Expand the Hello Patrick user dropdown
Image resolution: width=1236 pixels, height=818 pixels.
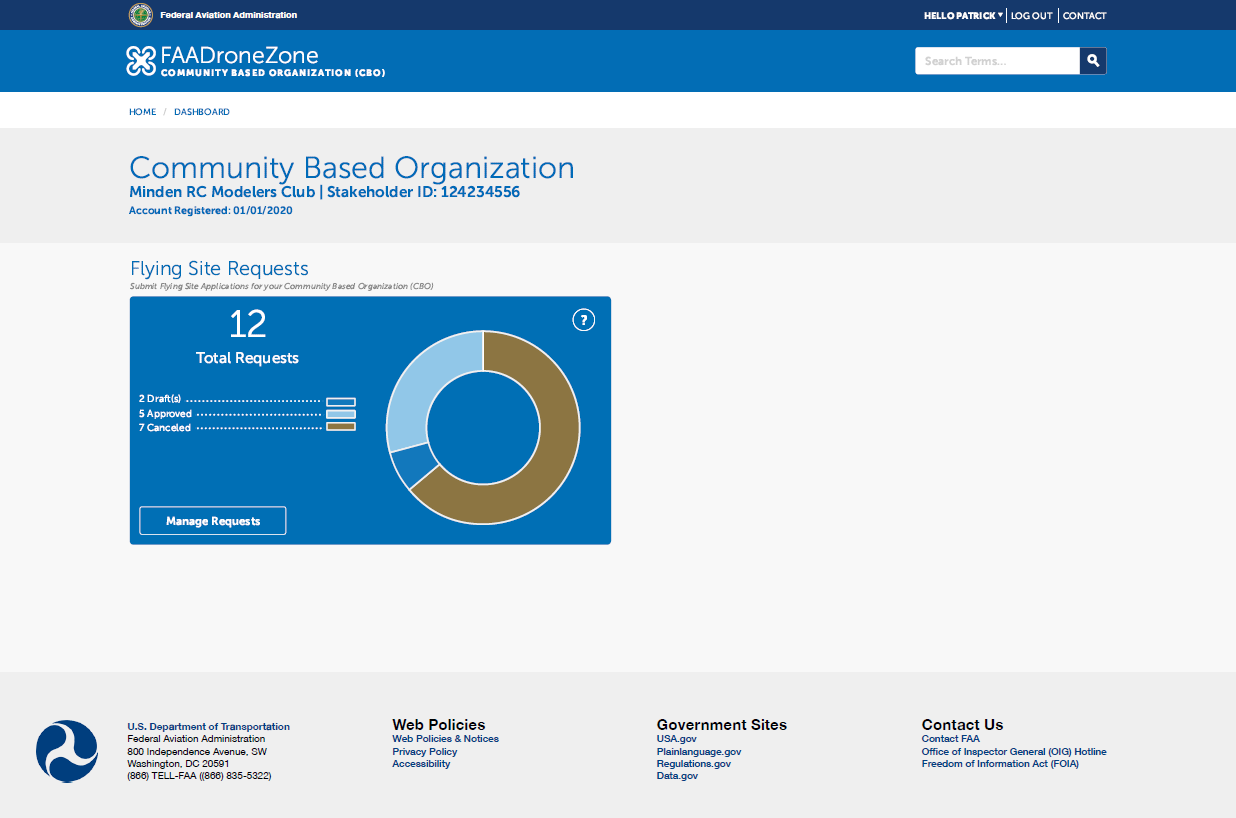point(963,16)
